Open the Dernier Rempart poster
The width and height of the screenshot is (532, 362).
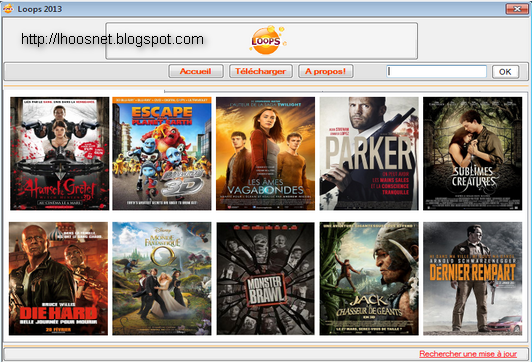click(472, 279)
